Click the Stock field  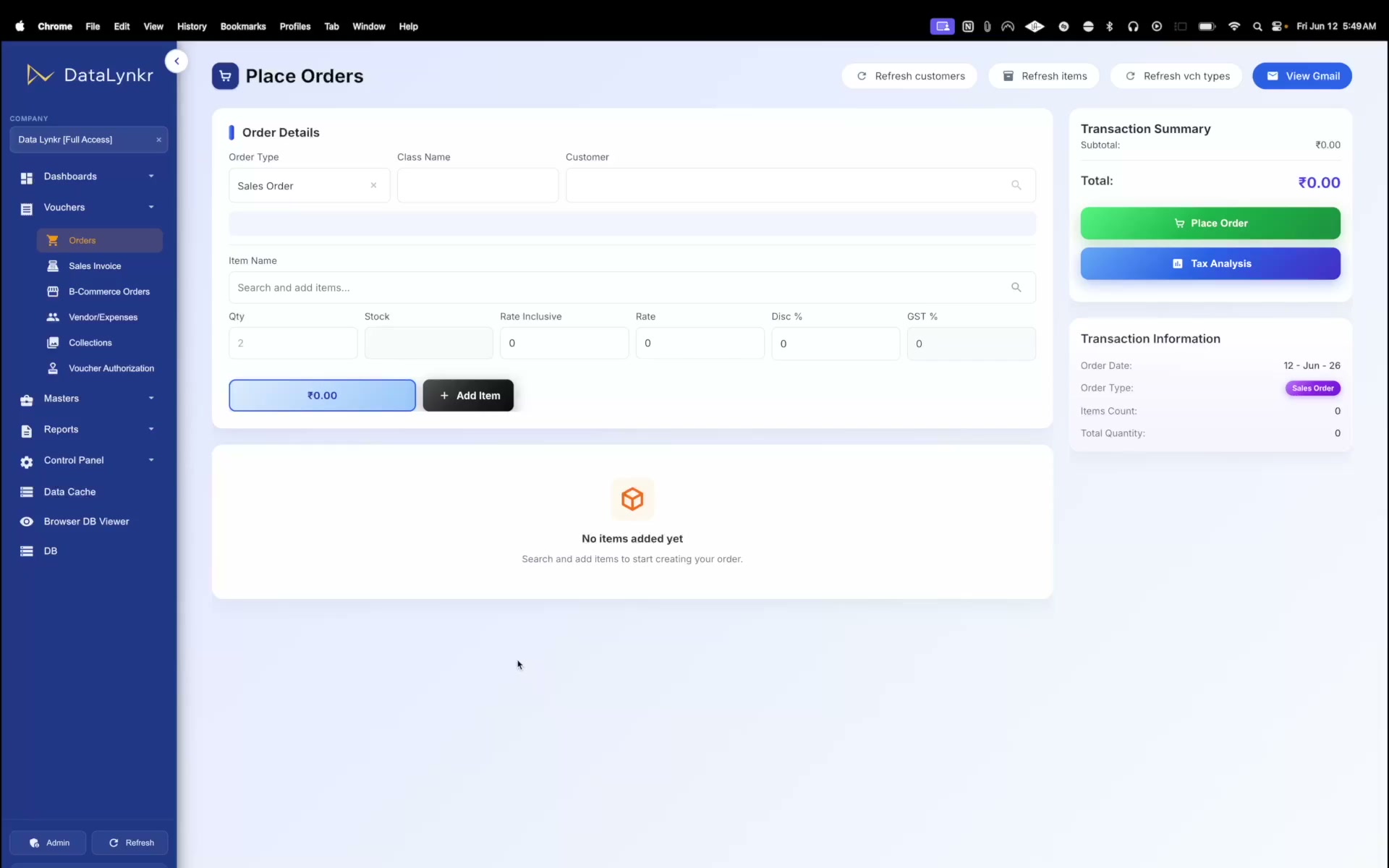coord(428,343)
